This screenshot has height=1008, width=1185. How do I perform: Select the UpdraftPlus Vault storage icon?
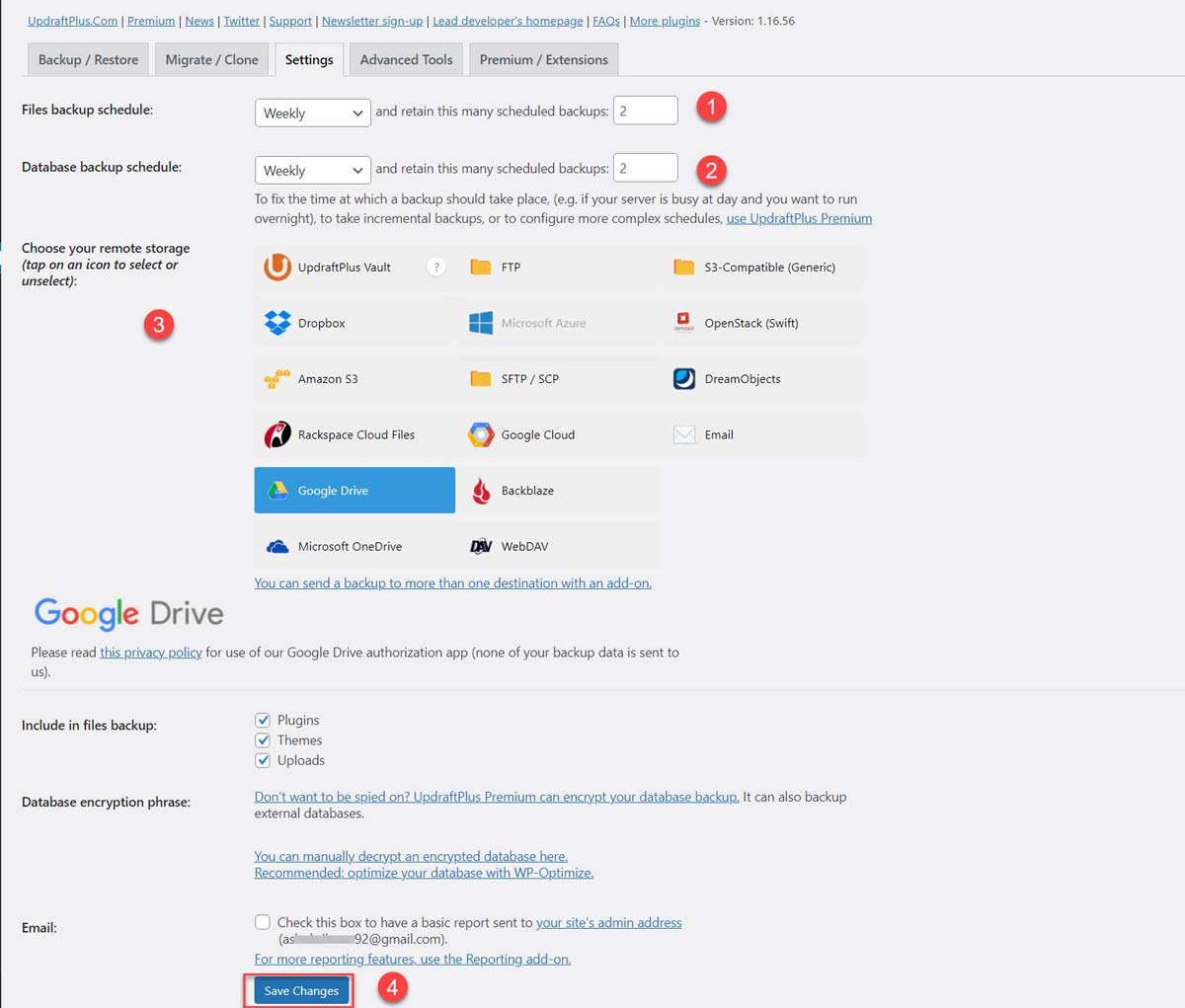[x=277, y=267]
